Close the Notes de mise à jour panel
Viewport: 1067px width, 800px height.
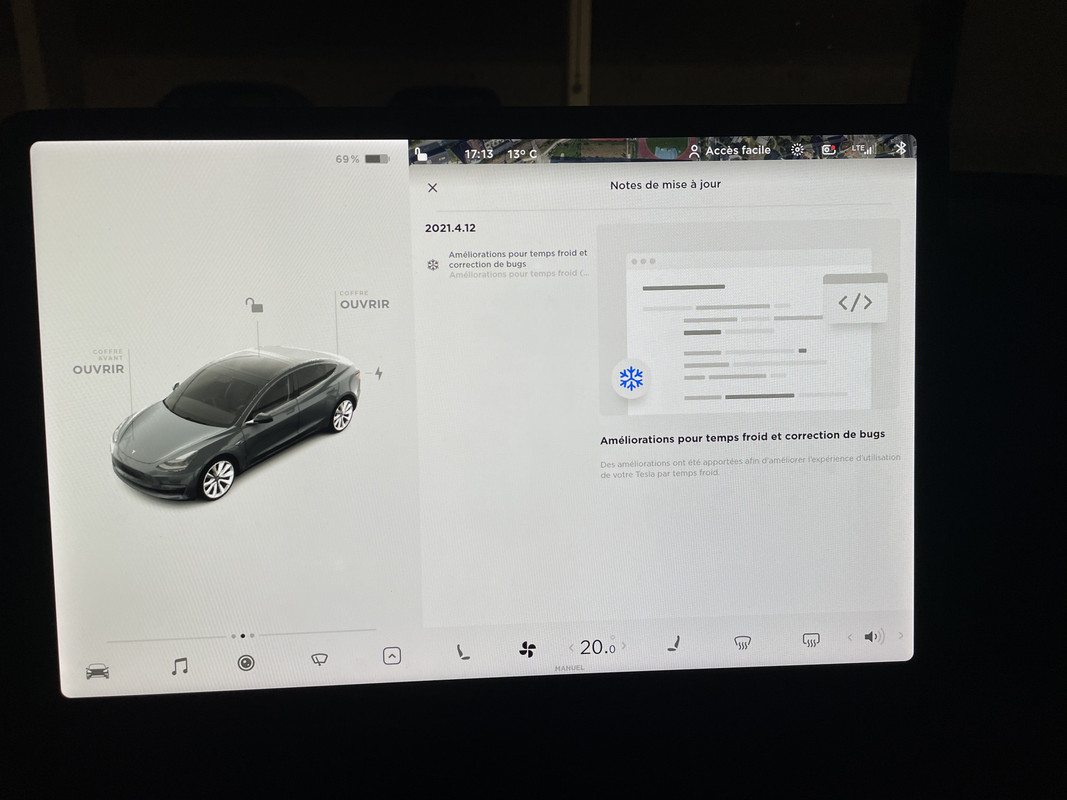click(432, 188)
